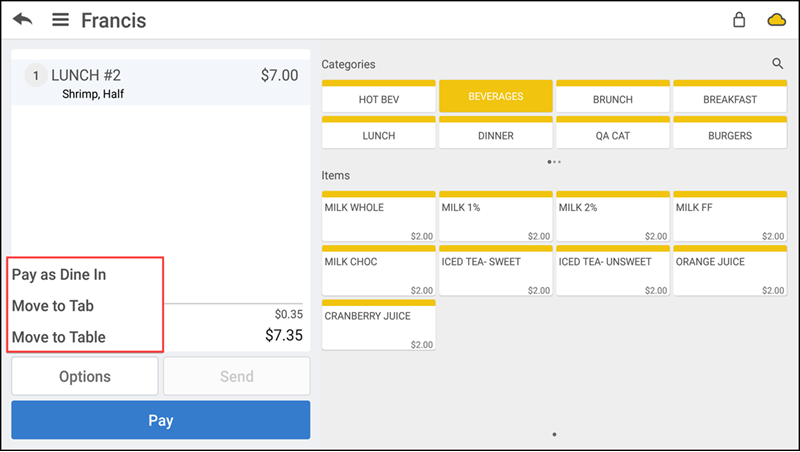Click the Items heading
The image size is (800, 452).
pyautogui.click(x=336, y=175)
